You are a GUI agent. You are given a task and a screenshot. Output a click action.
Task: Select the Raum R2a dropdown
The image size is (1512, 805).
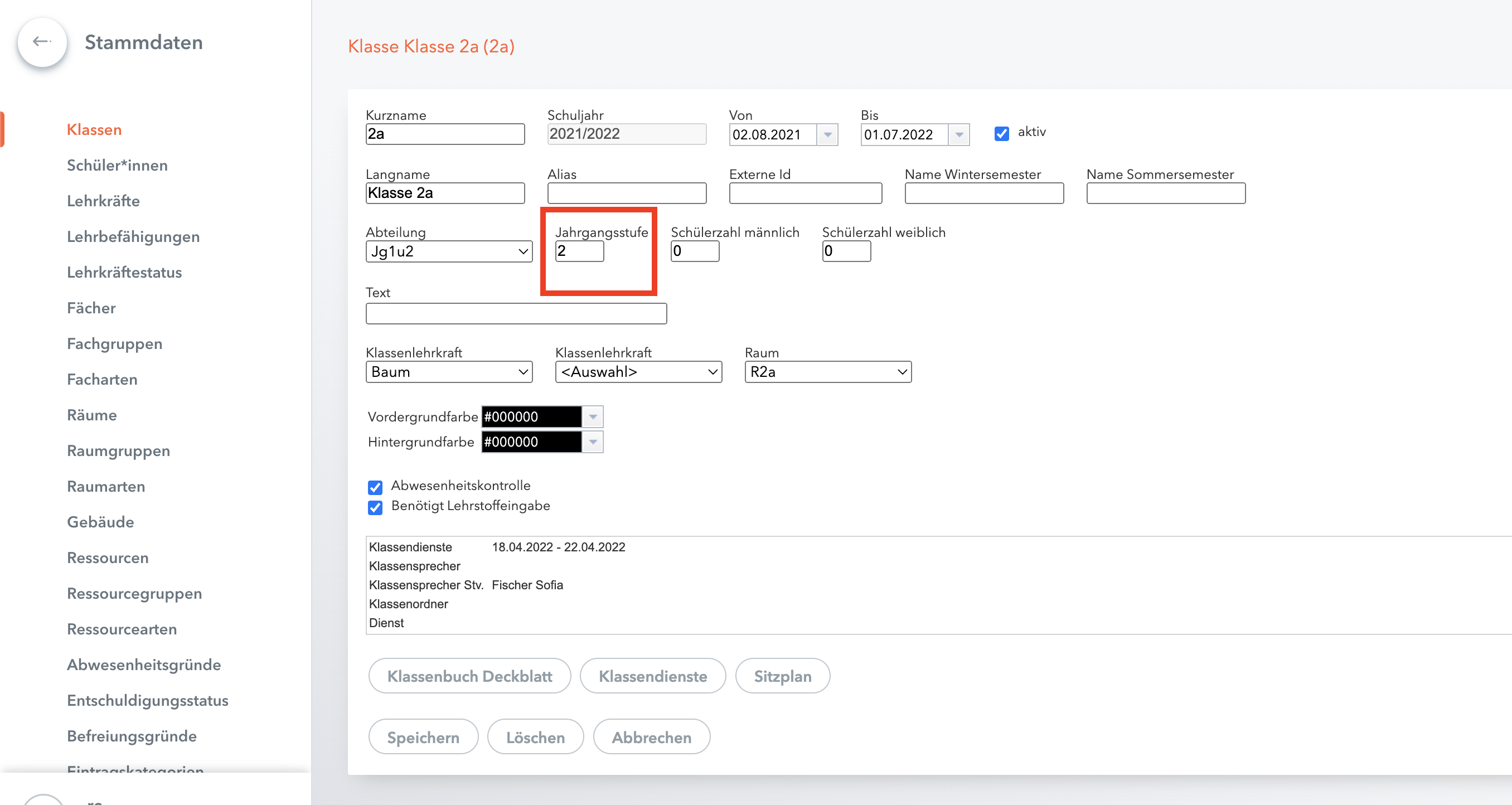click(x=827, y=371)
